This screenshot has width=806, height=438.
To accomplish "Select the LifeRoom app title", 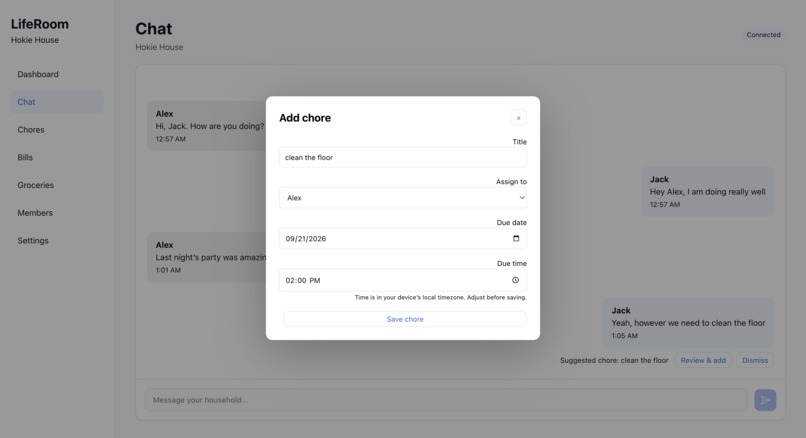I will tap(40, 24).
